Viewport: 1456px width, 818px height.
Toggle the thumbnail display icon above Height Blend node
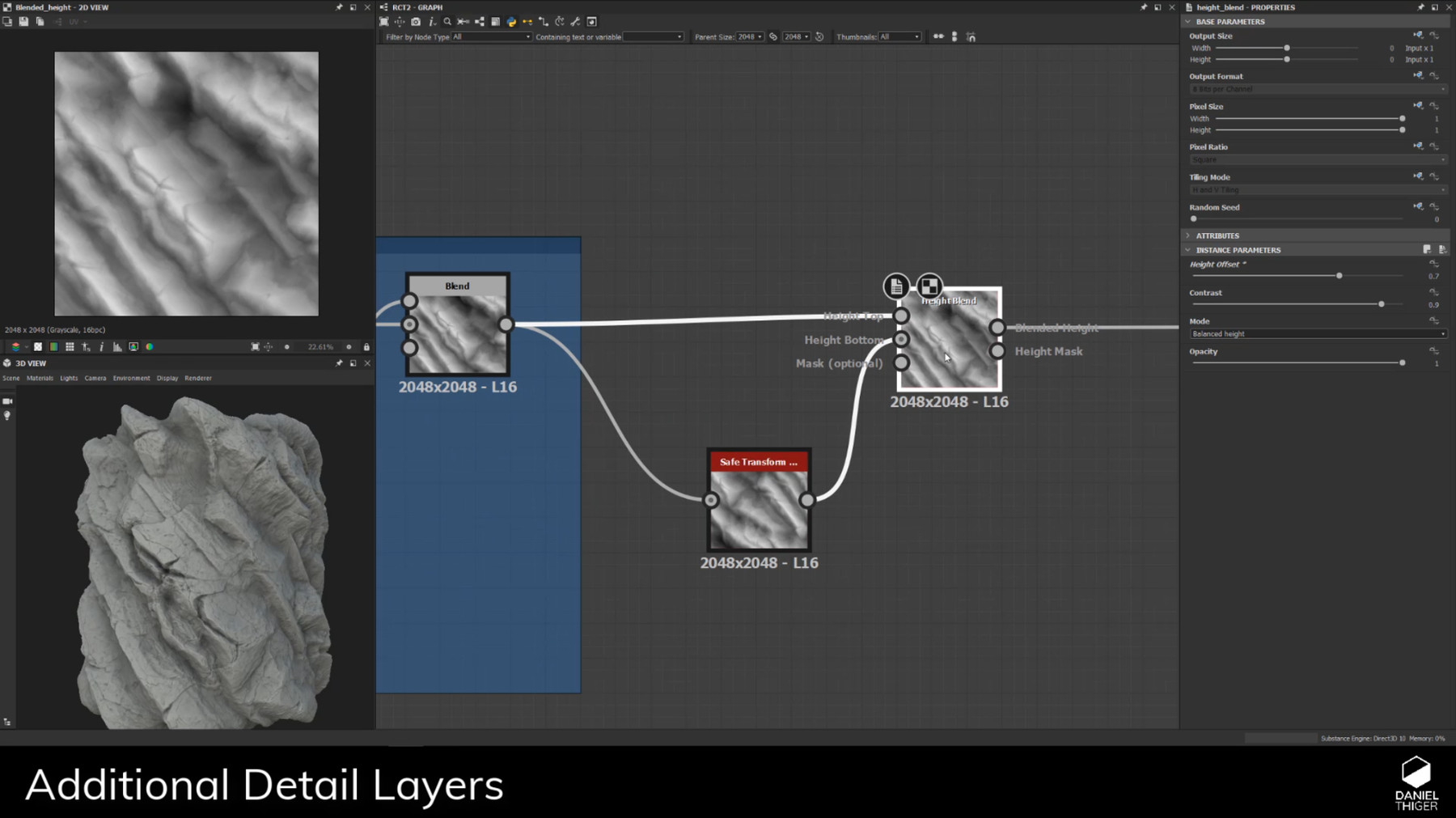(929, 286)
